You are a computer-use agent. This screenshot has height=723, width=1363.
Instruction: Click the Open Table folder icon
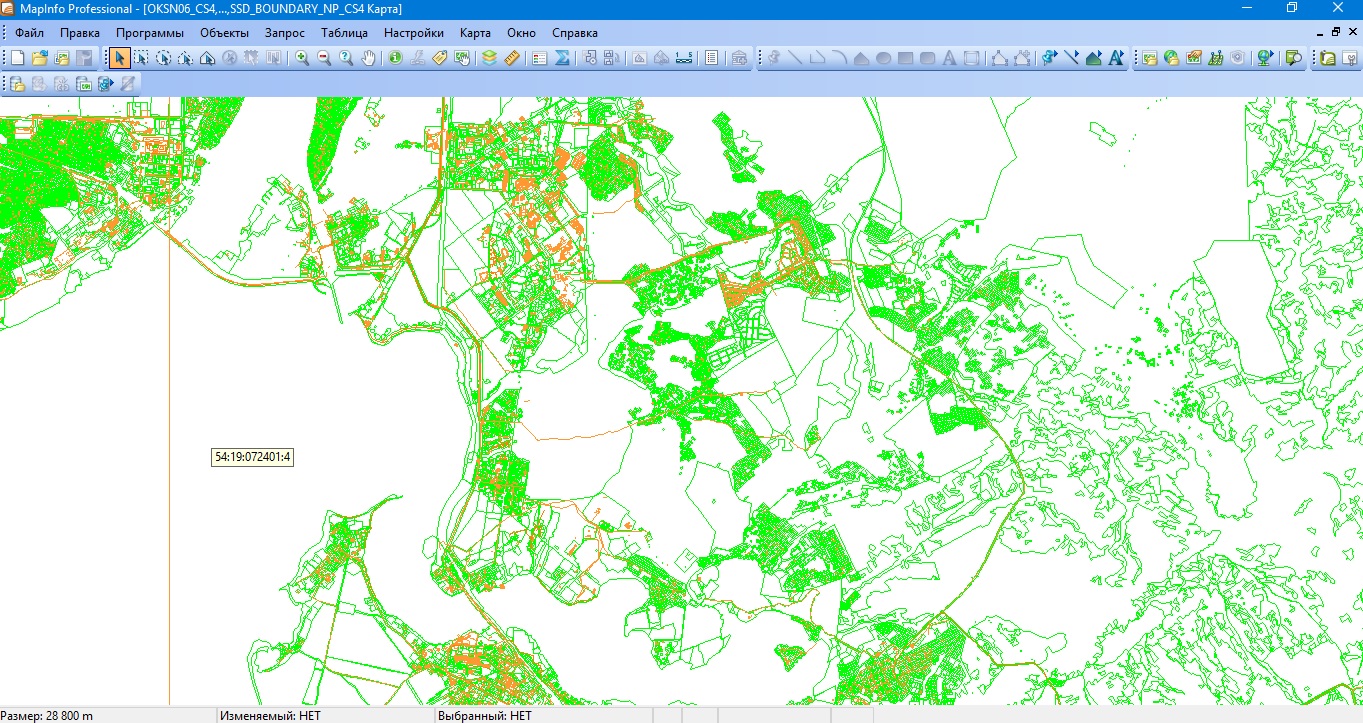[x=39, y=58]
